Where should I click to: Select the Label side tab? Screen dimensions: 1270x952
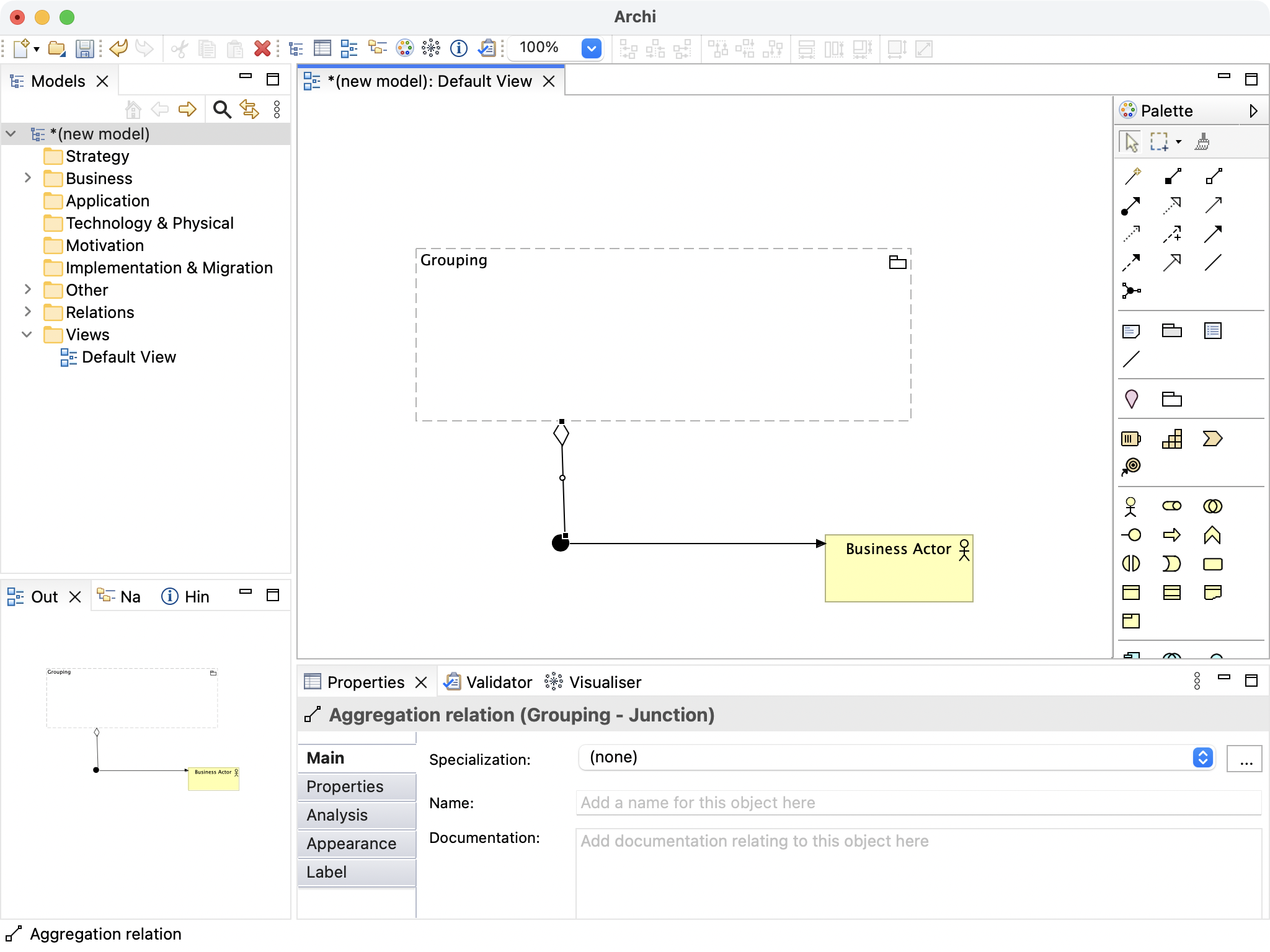pos(357,872)
